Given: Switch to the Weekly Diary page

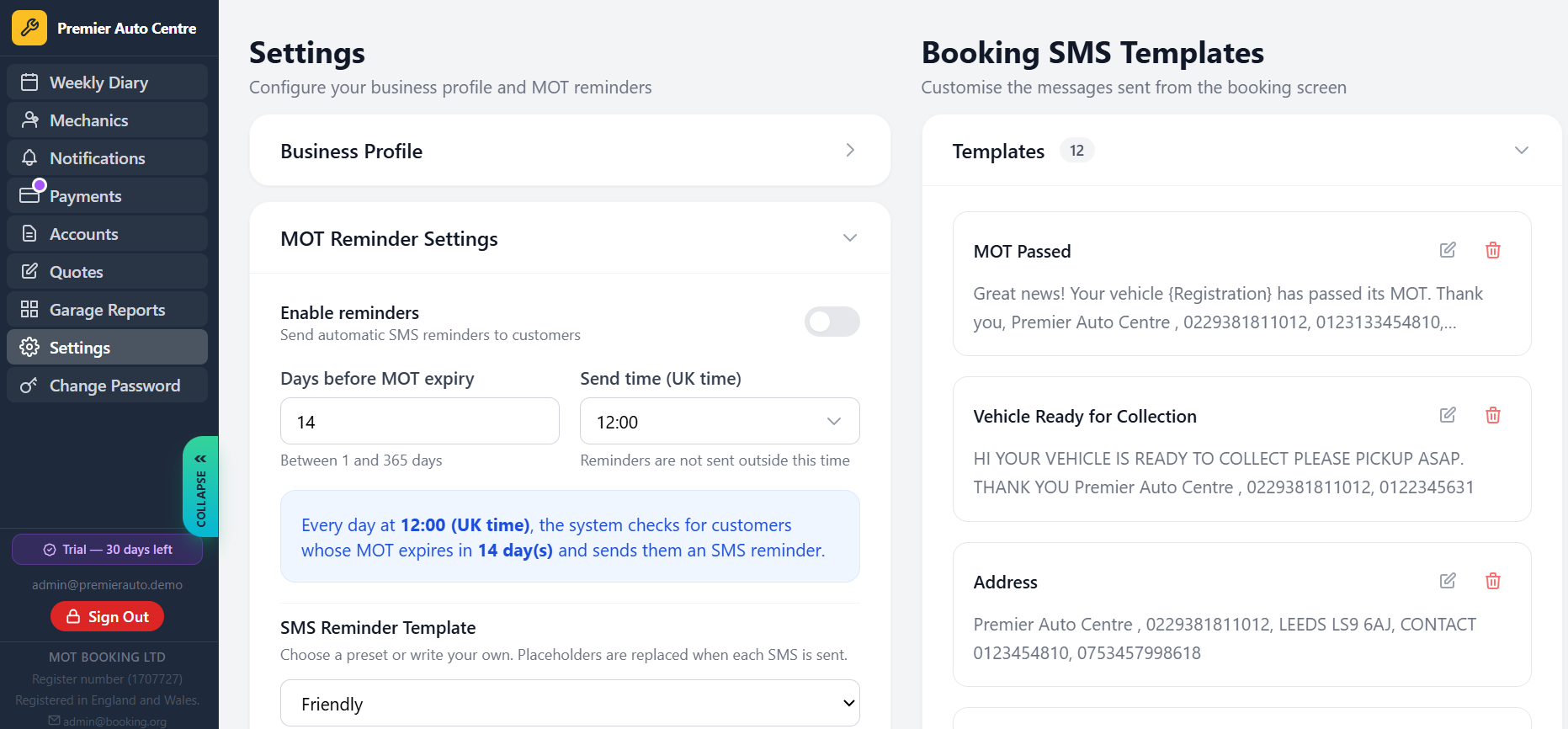Looking at the screenshot, I should pos(30,82).
